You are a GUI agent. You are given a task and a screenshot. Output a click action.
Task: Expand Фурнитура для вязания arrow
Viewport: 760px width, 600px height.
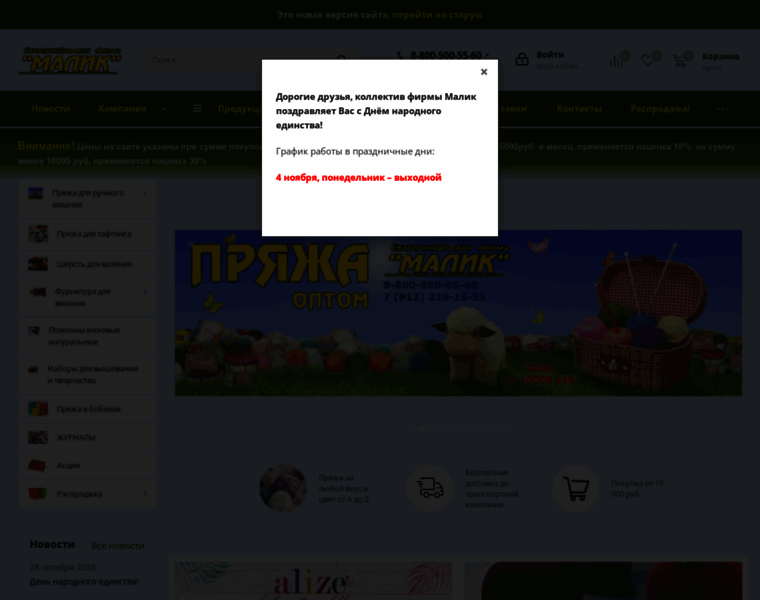144,292
